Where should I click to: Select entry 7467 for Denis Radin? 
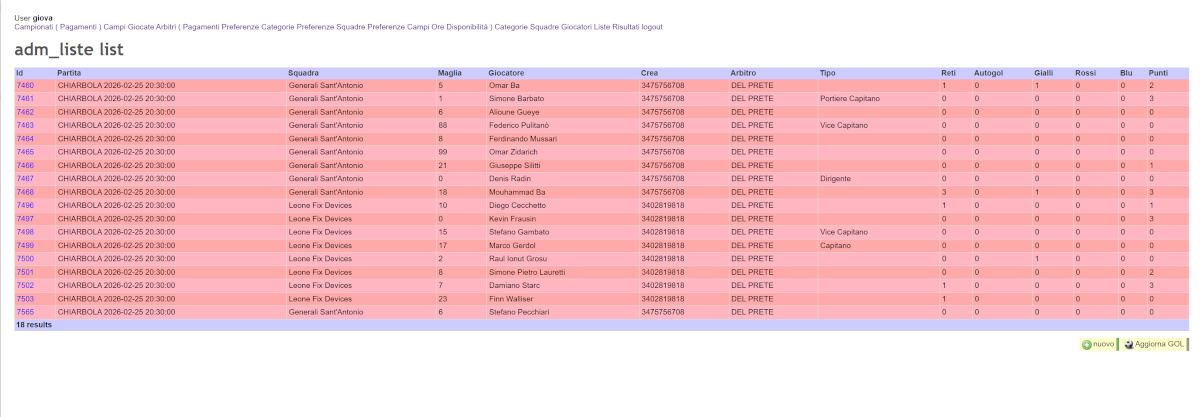(25, 178)
